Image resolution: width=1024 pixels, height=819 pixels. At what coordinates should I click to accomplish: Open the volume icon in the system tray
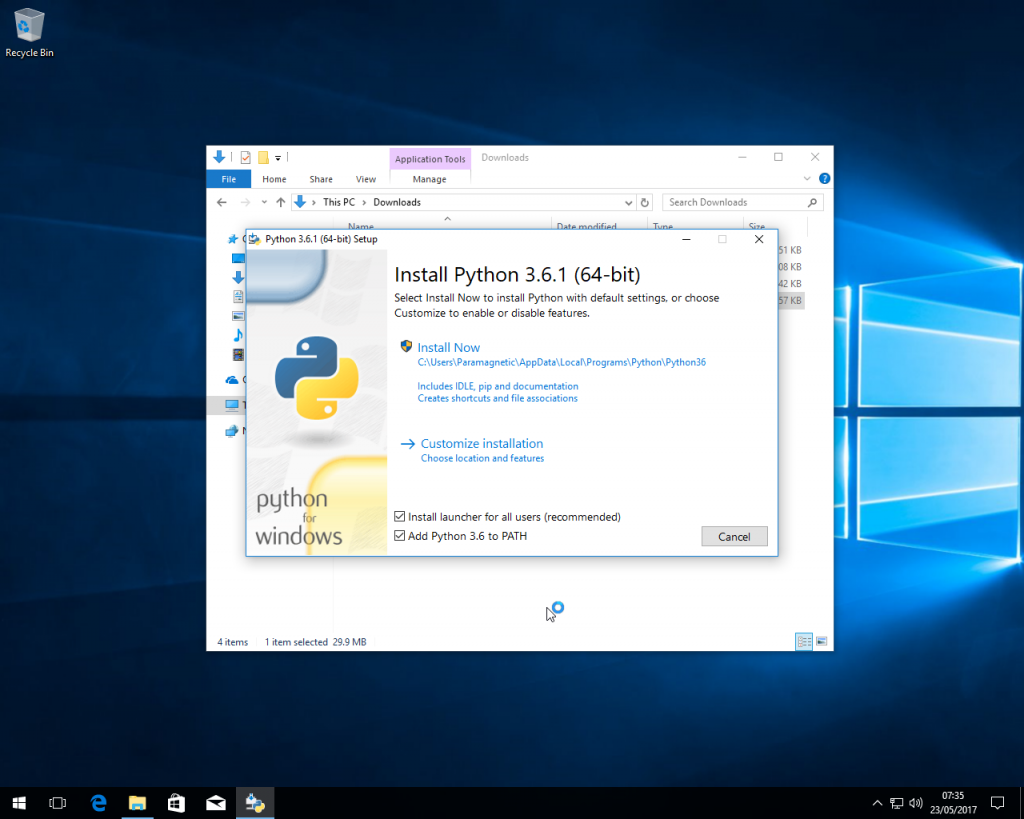pyautogui.click(x=915, y=802)
